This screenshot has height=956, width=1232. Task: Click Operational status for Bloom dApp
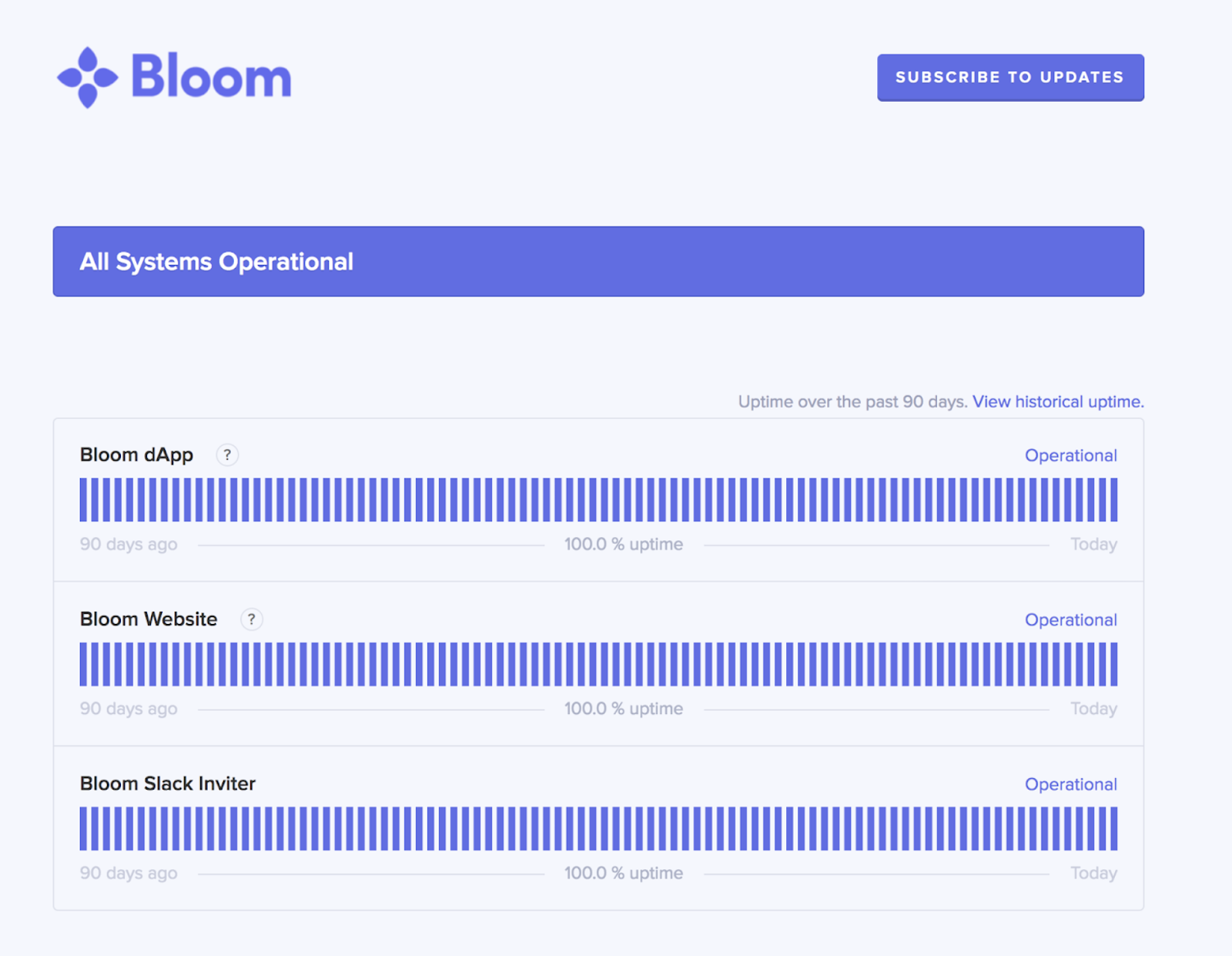pyautogui.click(x=1070, y=455)
